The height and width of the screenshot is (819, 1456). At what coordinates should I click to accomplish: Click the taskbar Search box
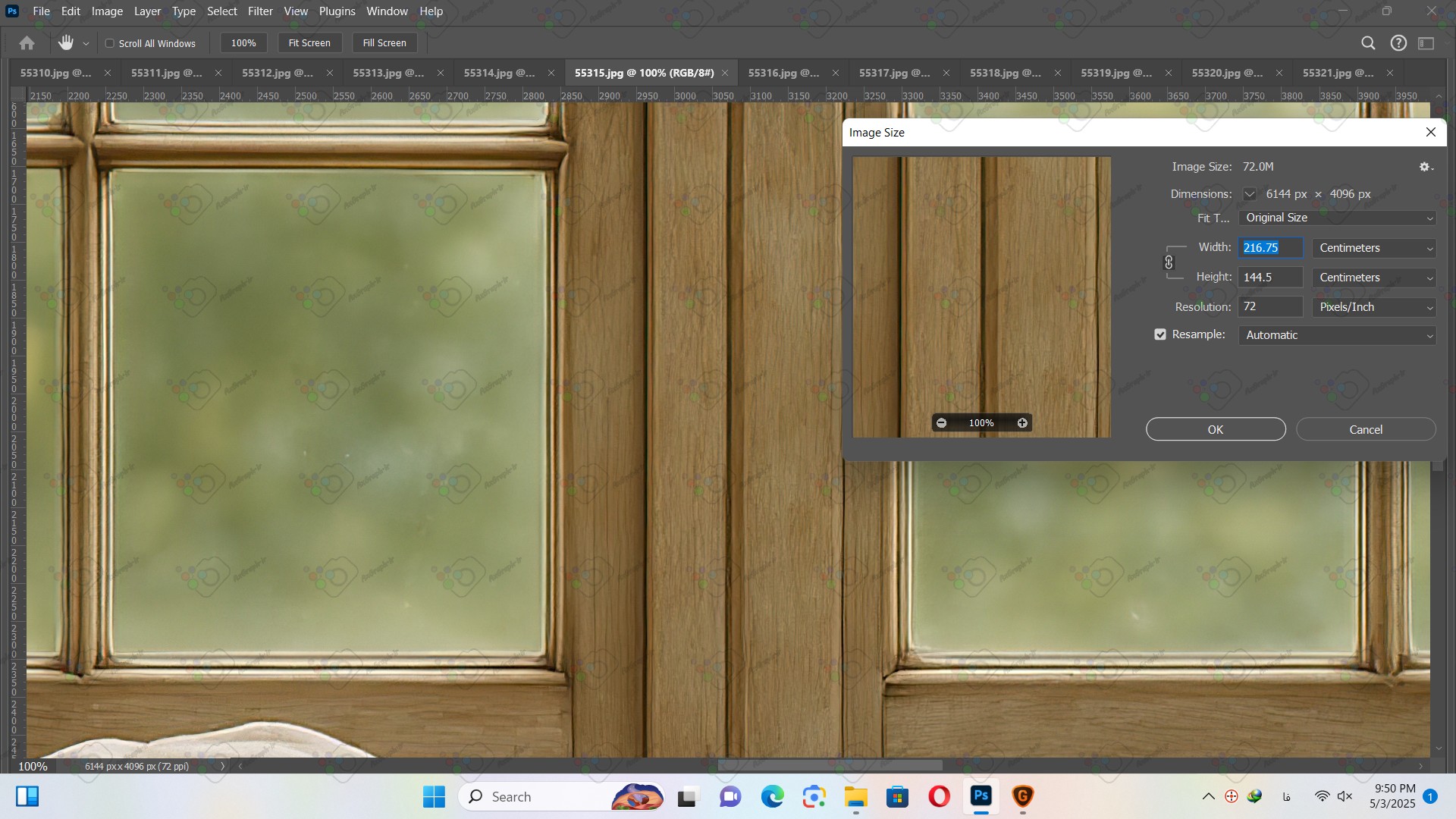(561, 796)
